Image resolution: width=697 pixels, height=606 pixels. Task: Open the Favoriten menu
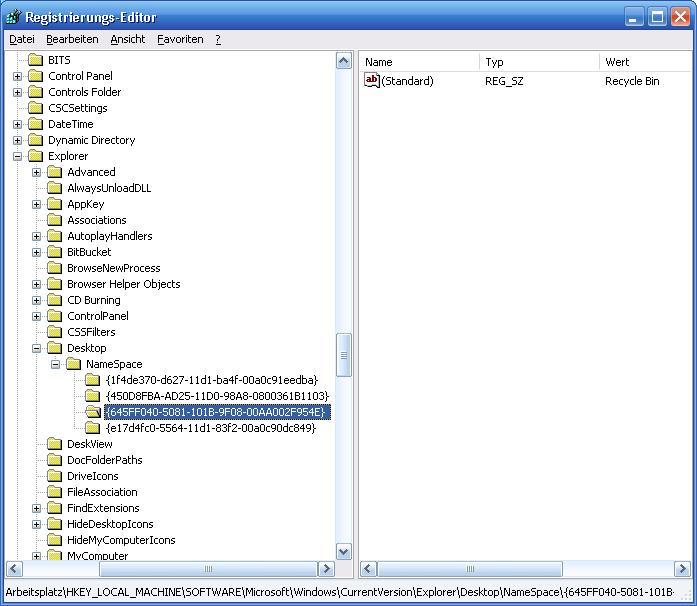[180, 39]
